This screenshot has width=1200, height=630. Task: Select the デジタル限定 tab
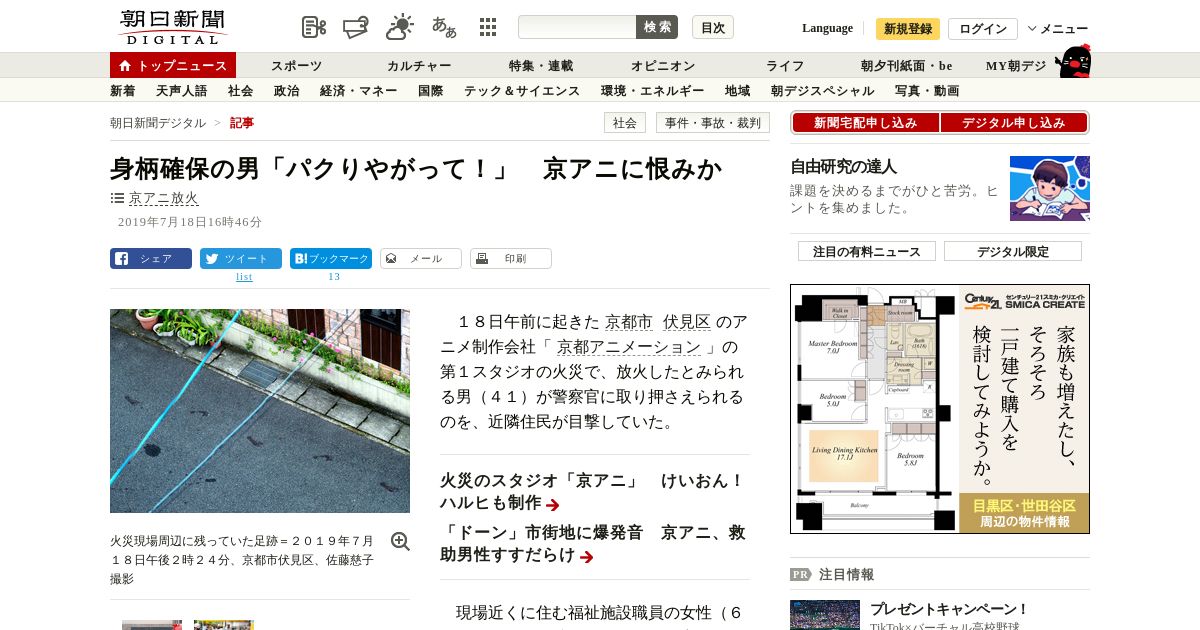1013,251
